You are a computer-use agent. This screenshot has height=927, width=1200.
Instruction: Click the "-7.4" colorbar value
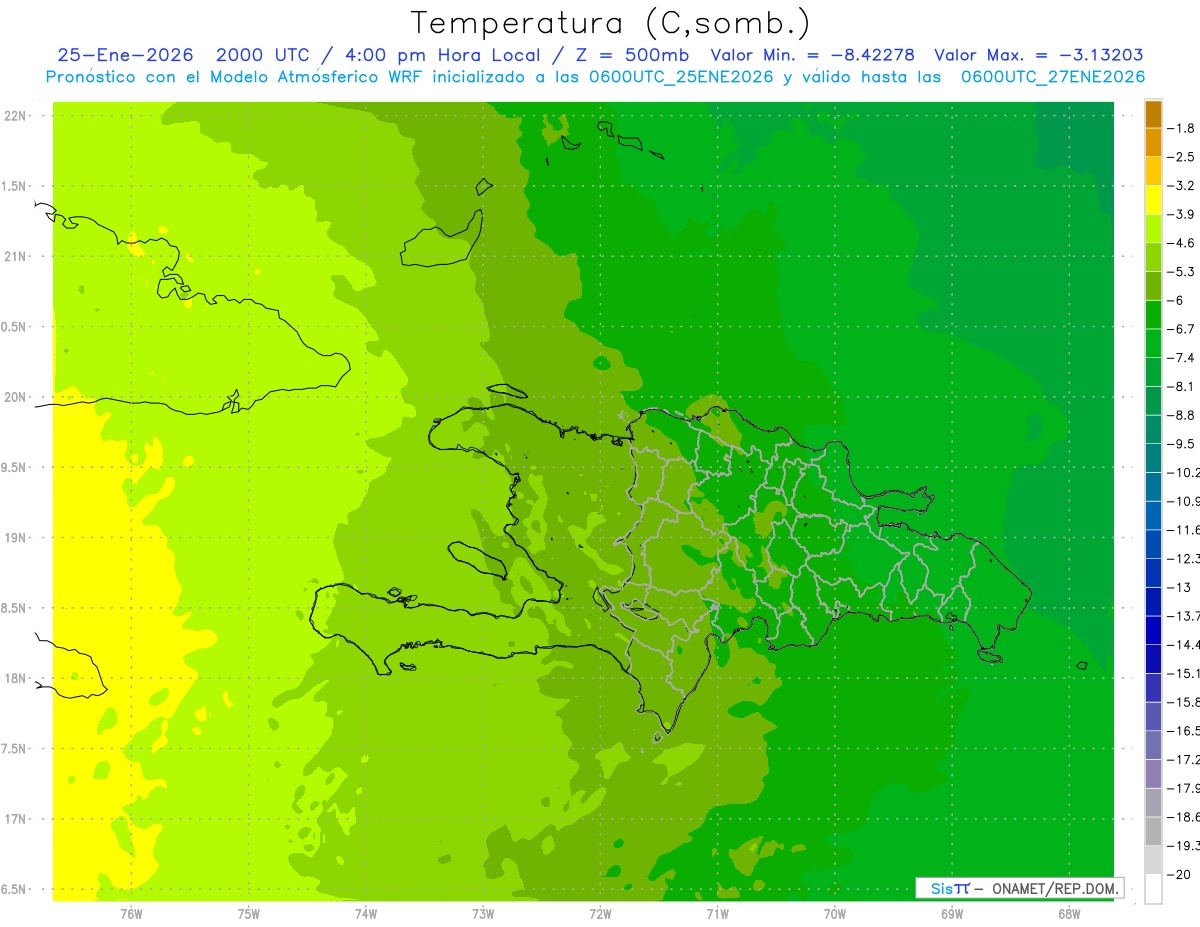coord(1183,357)
